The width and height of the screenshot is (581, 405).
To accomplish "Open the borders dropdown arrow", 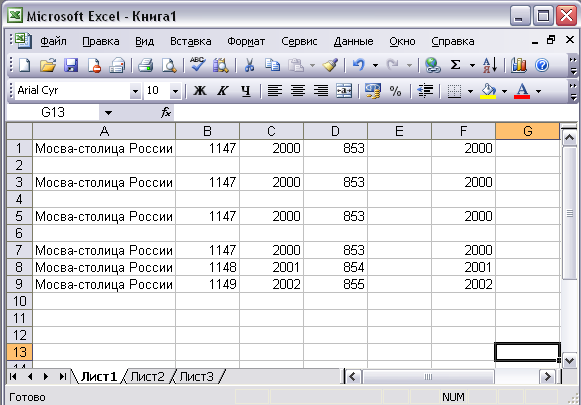I will (x=470, y=91).
